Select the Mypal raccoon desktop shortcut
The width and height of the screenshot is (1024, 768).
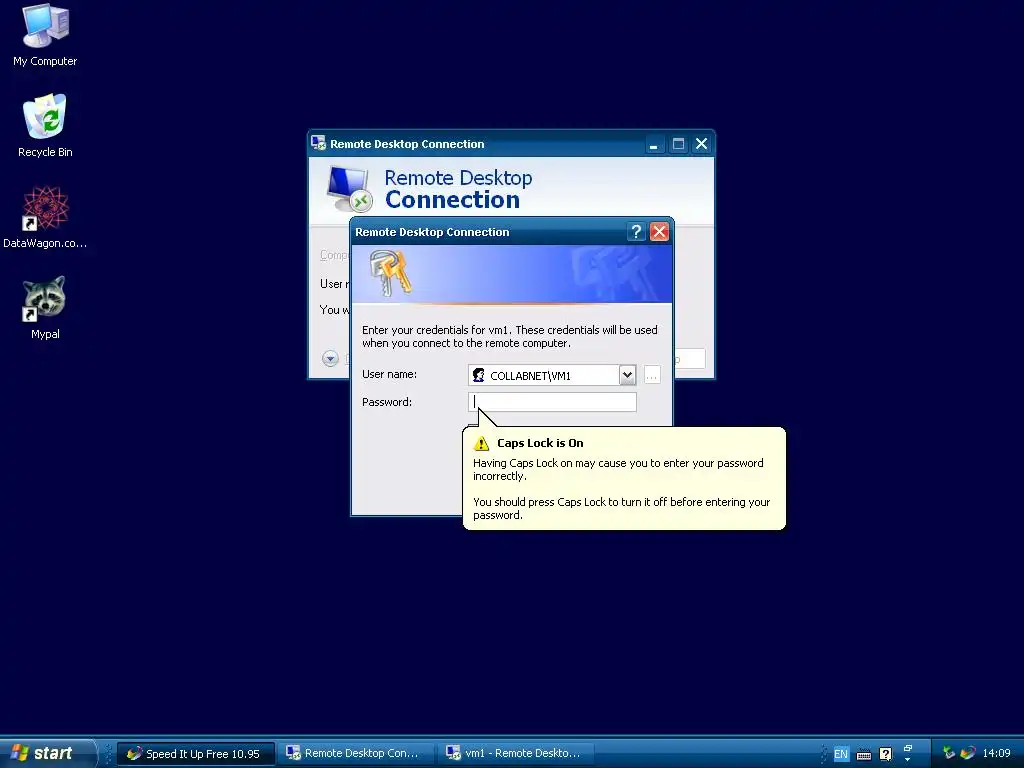(45, 308)
